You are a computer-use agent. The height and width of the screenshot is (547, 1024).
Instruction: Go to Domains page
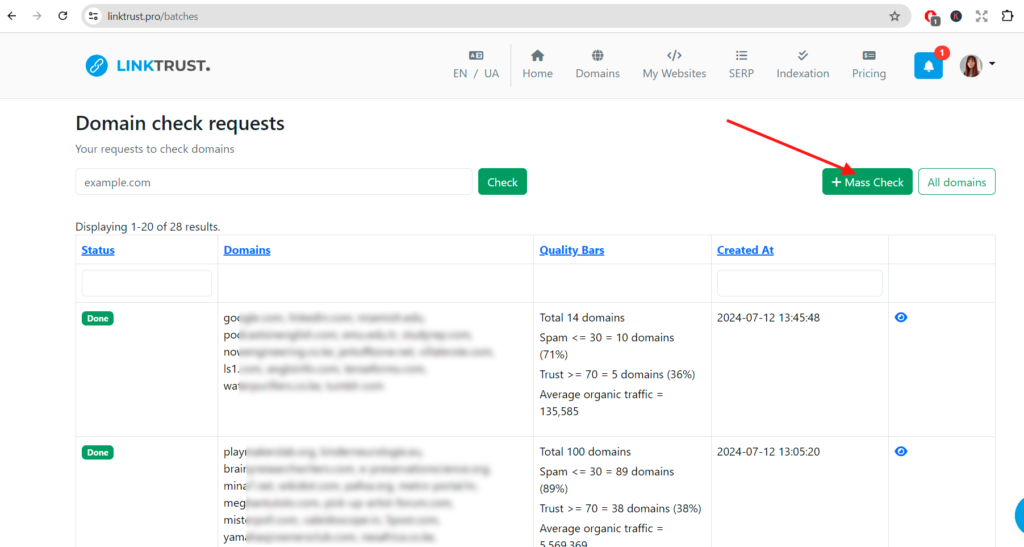point(597,65)
